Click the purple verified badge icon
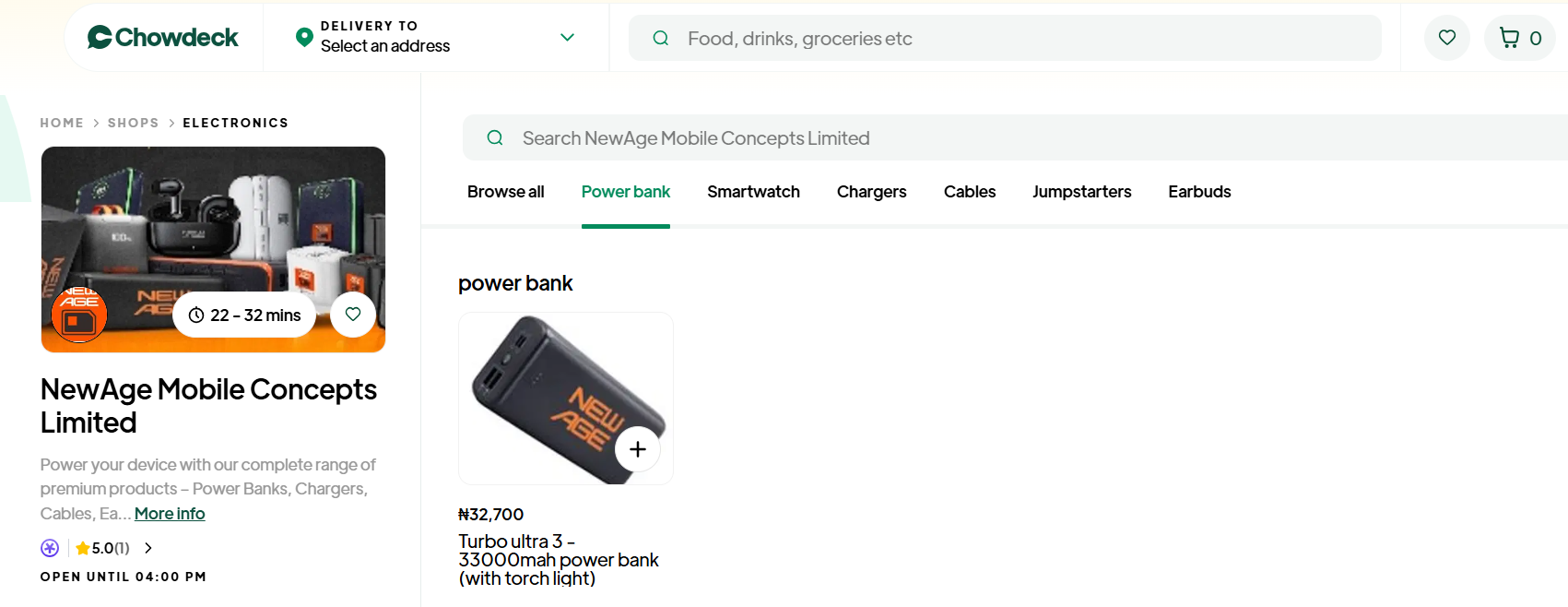The width and height of the screenshot is (1568, 607). coord(50,548)
